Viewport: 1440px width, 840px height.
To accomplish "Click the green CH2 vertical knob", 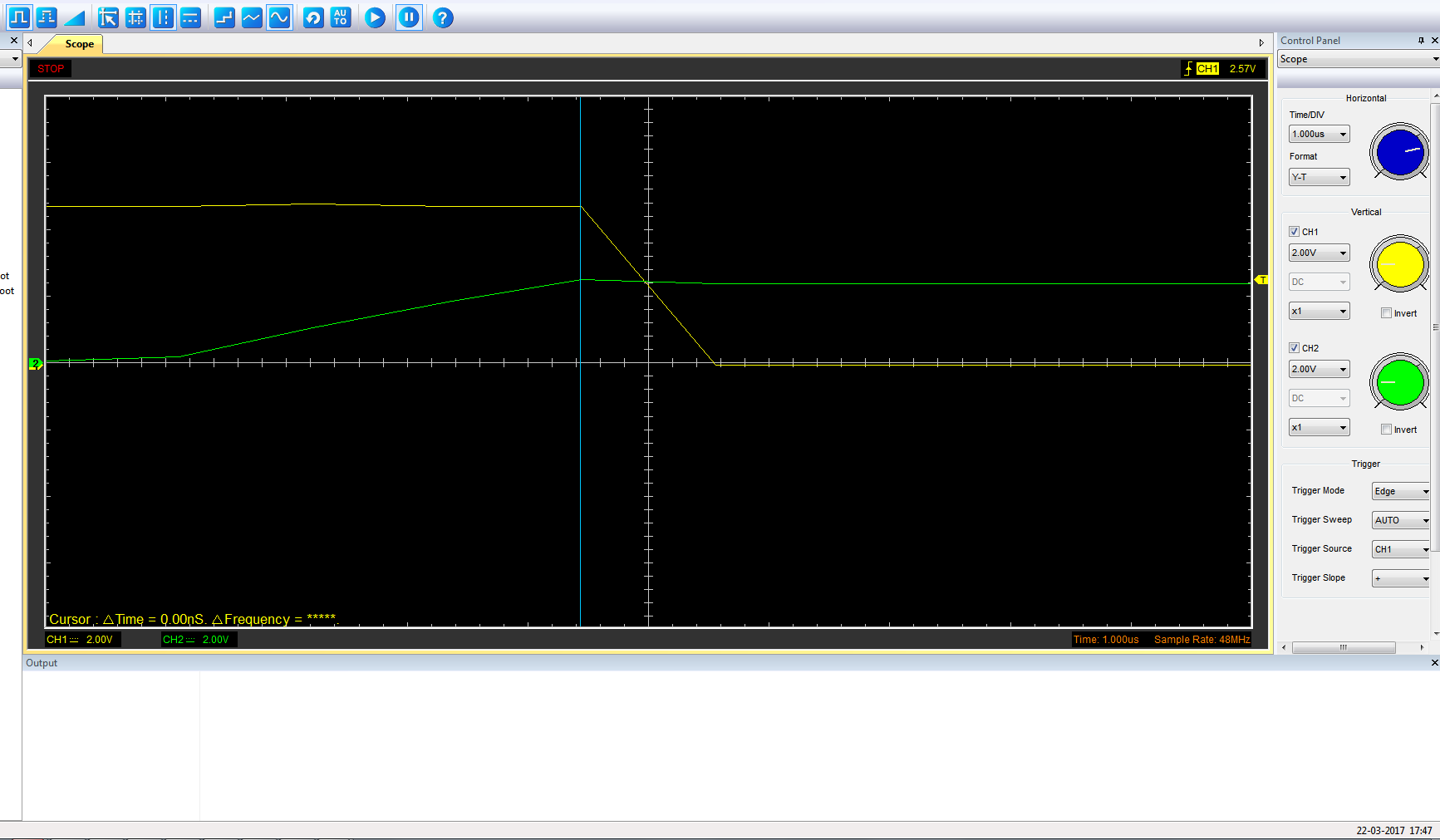I will click(1400, 381).
